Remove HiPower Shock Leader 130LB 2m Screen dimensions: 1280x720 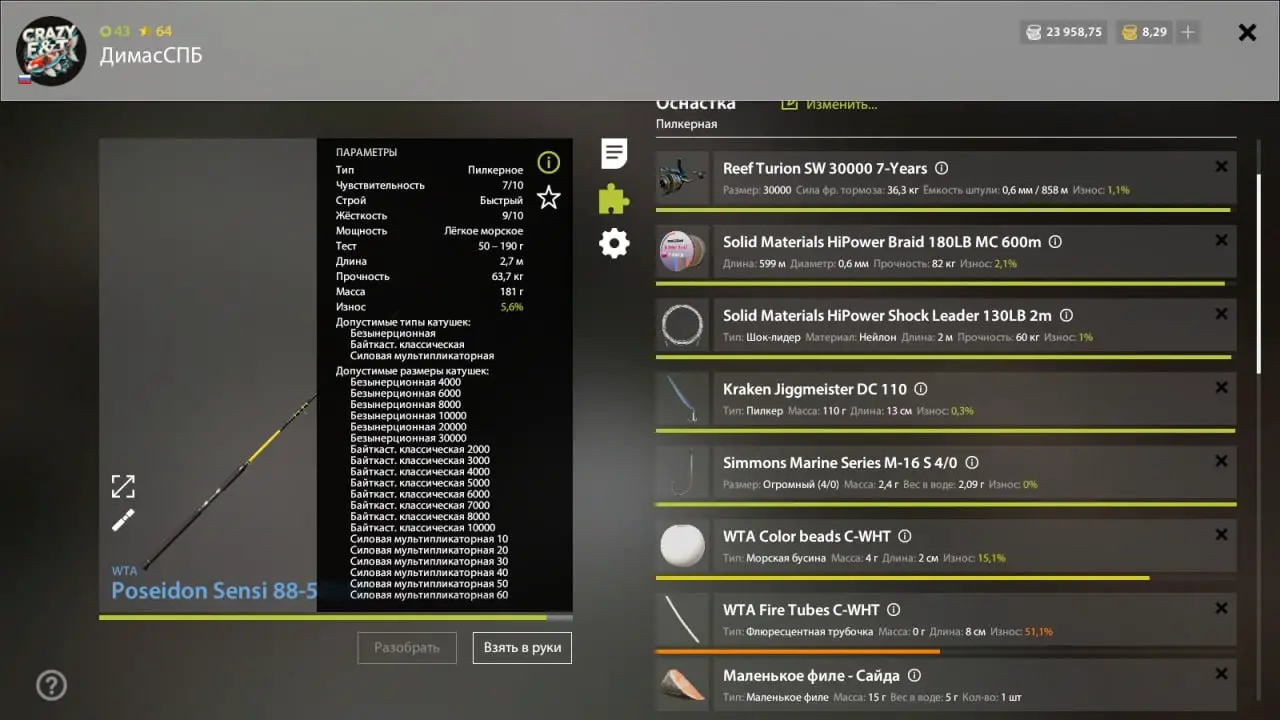(x=1221, y=314)
